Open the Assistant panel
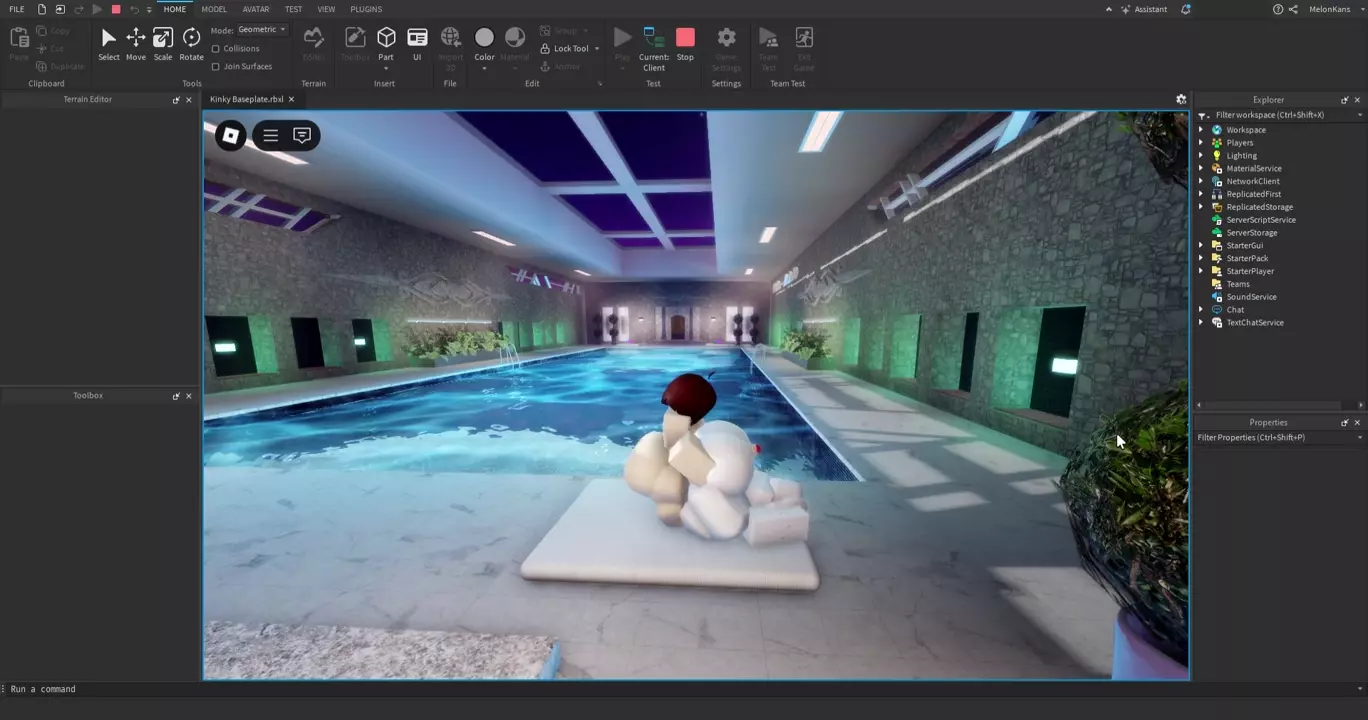This screenshot has height=720, width=1368. [x=1143, y=9]
